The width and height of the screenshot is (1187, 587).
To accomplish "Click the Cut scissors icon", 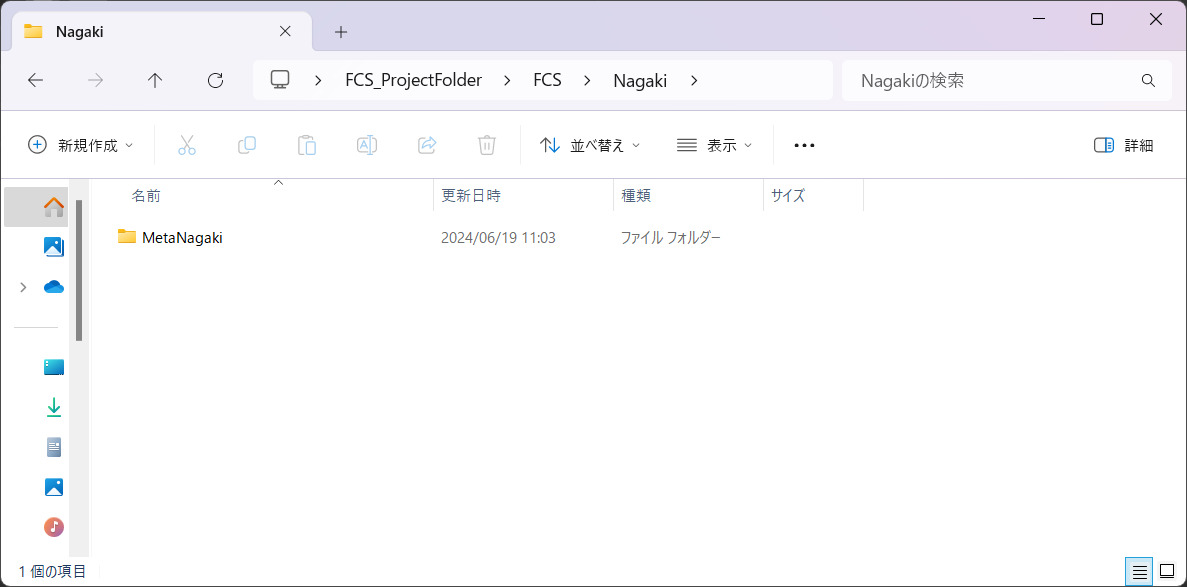I will tap(187, 145).
